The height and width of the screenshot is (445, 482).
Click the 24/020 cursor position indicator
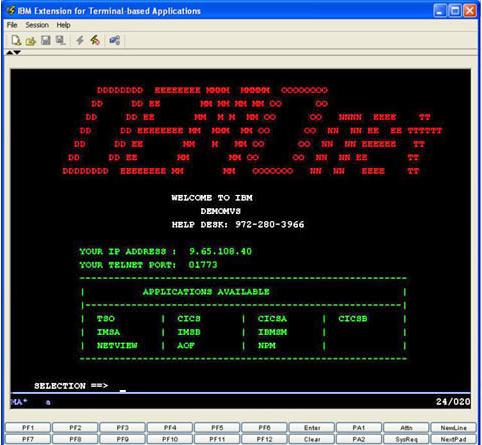pyautogui.click(x=453, y=402)
